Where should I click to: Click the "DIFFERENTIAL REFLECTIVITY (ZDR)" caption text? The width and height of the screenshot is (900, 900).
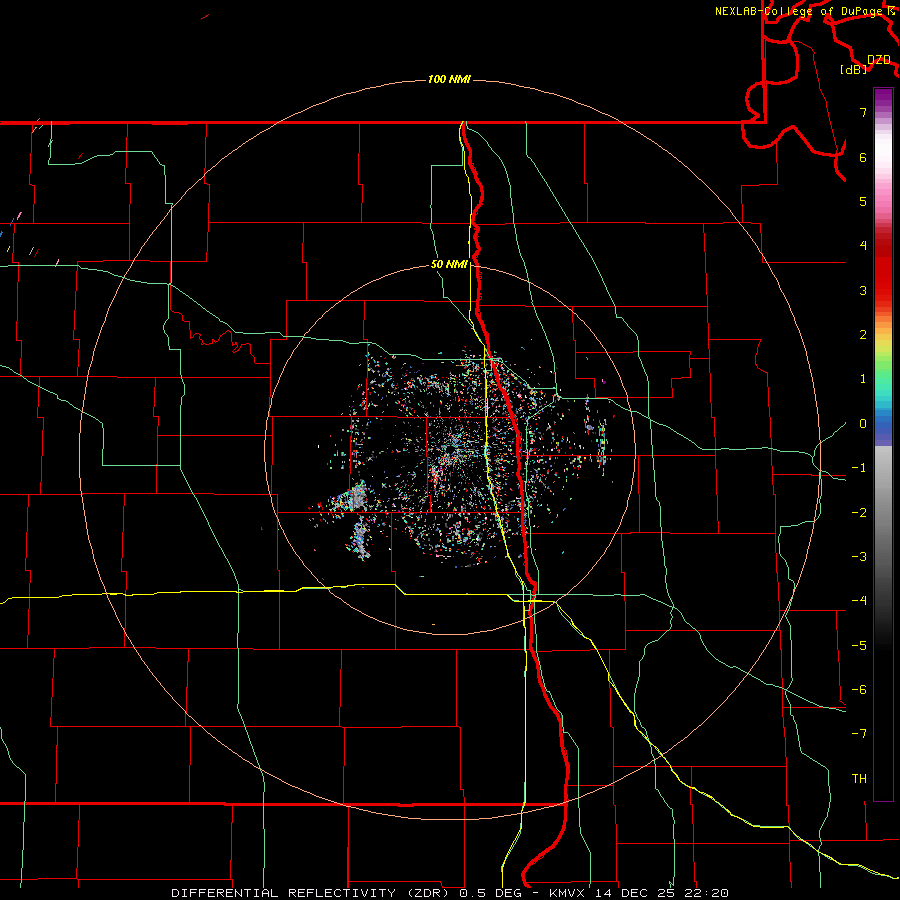tap(311, 893)
